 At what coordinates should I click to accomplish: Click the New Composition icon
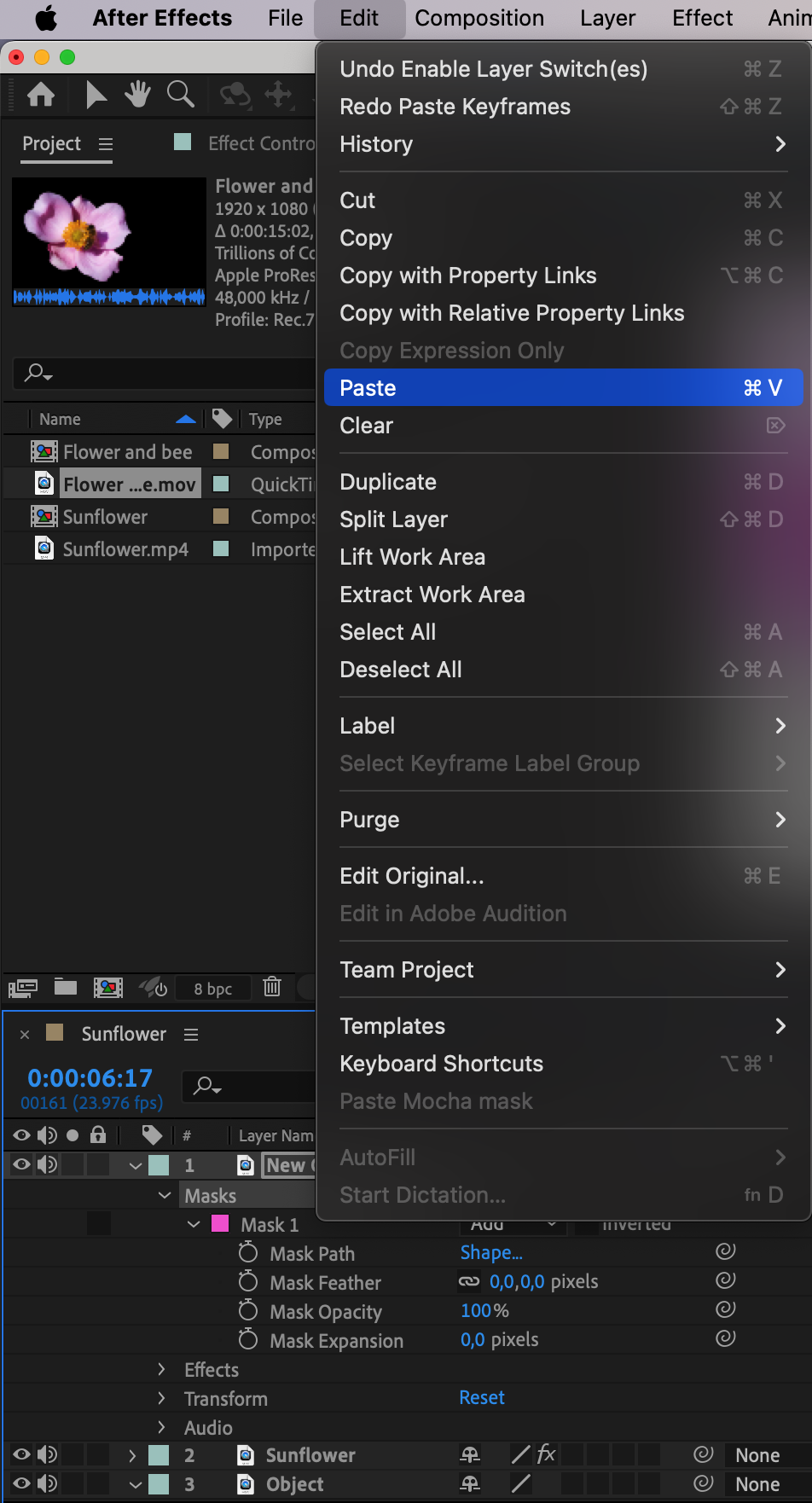coord(108,988)
